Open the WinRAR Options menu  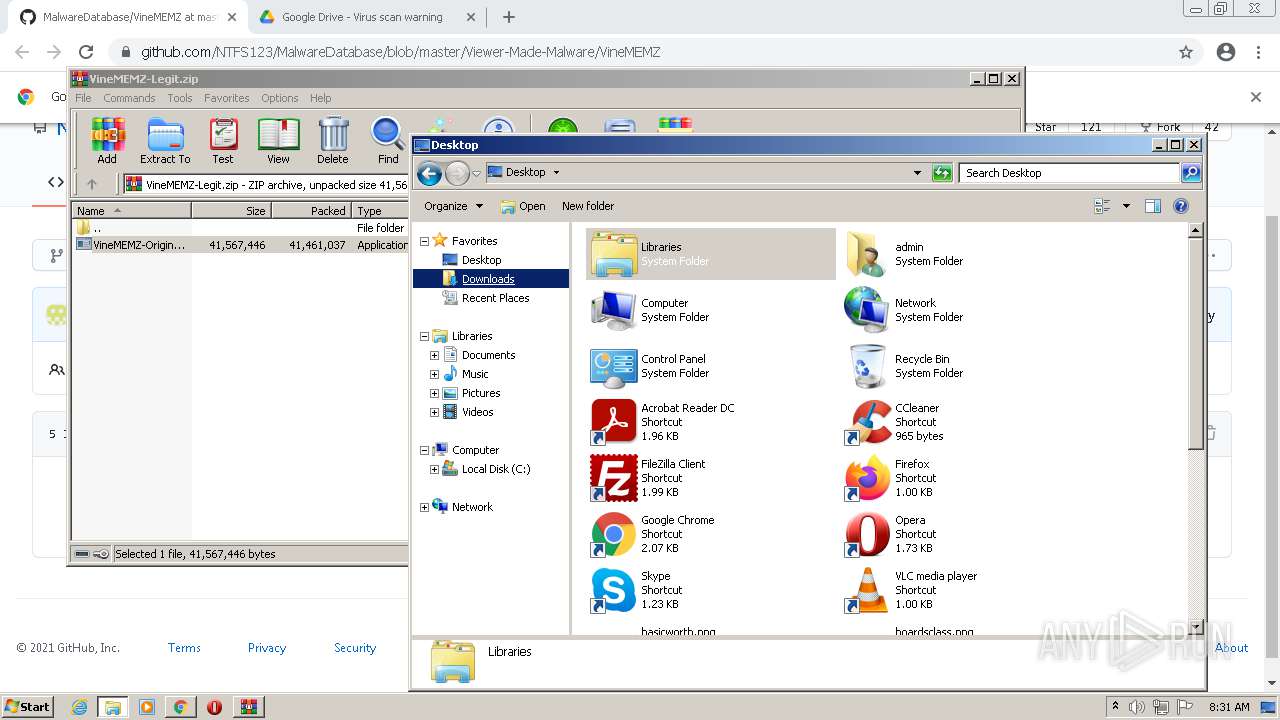280,98
